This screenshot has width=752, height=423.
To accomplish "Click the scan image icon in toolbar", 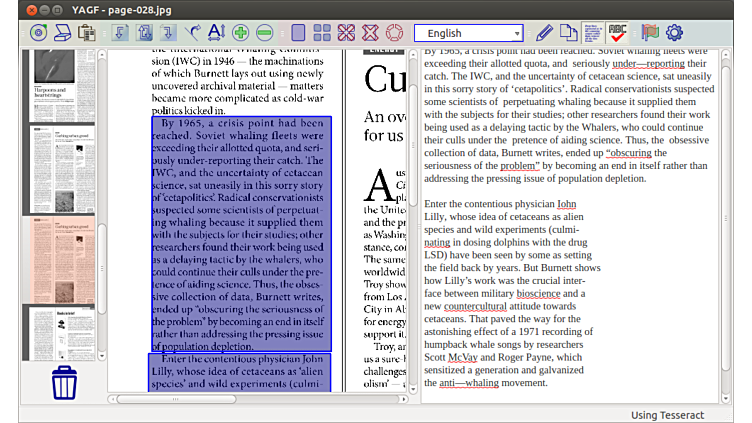I will pos(62,33).
